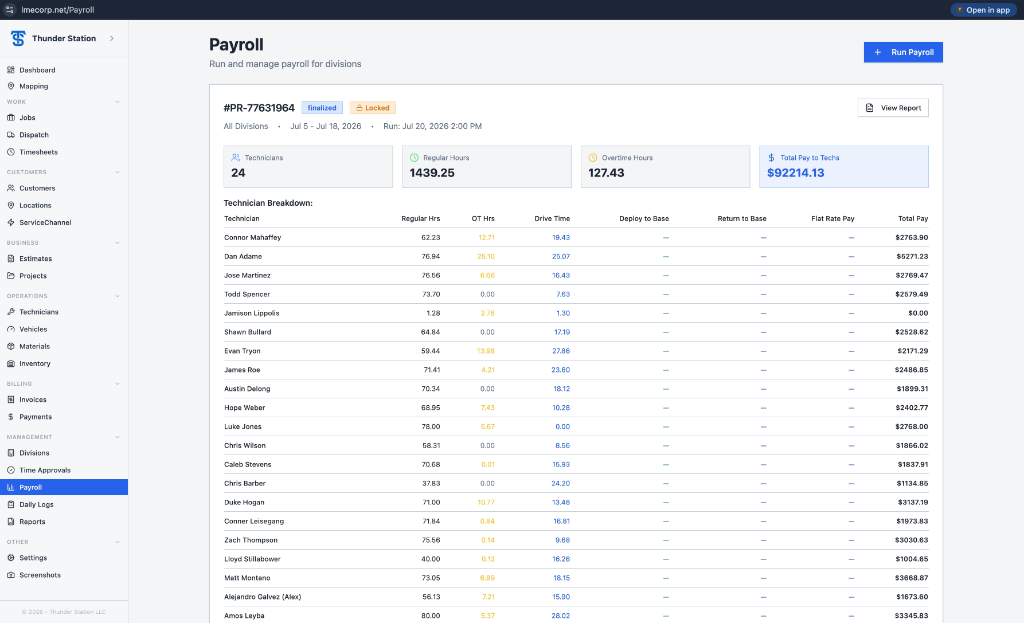Click the site info icon in address bar
The height and width of the screenshot is (623, 1024).
pyautogui.click(x=9, y=10)
